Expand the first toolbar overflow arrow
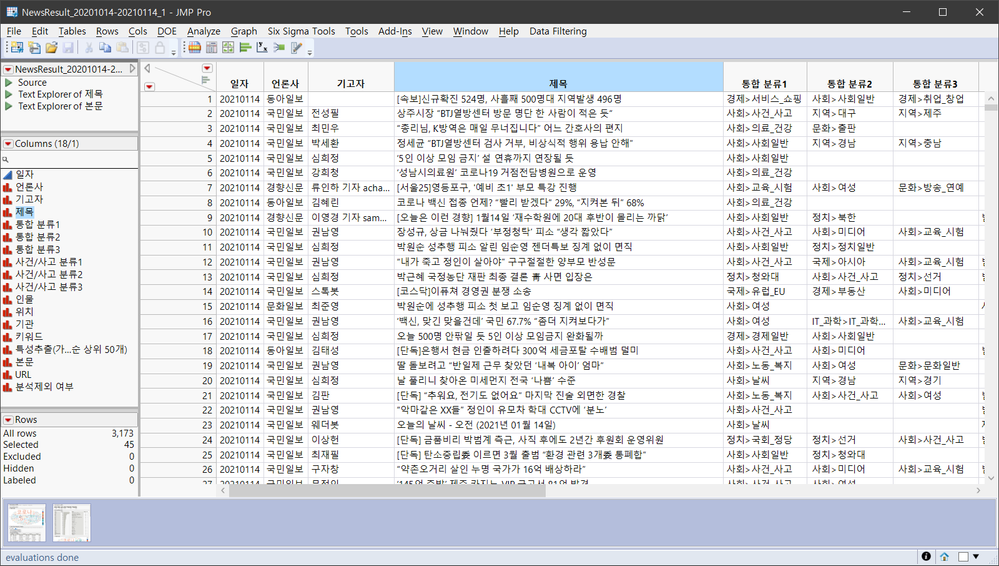 (173, 51)
